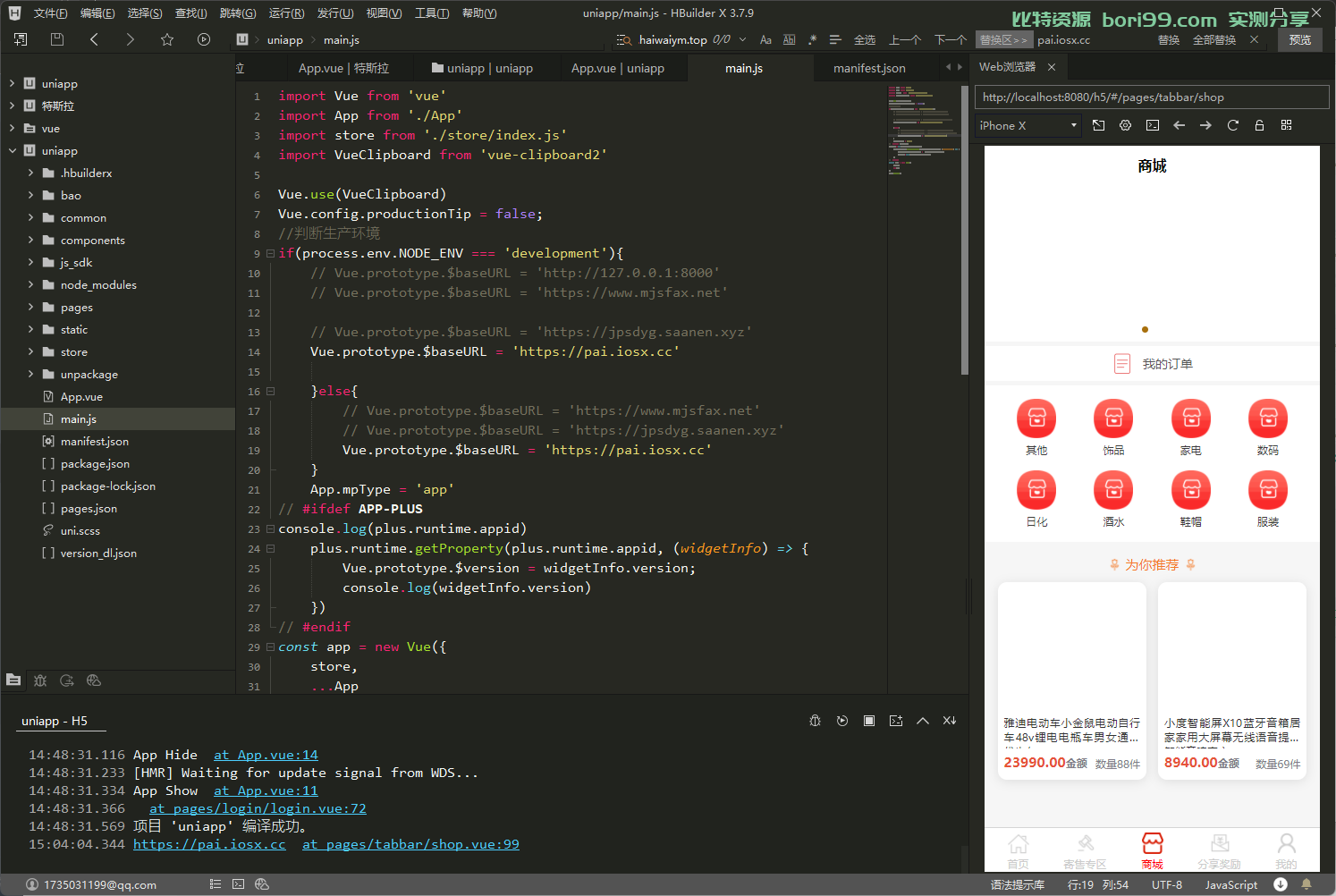Toggle whole word match in search bar
This screenshot has height=896, width=1336.
(789, 39)
